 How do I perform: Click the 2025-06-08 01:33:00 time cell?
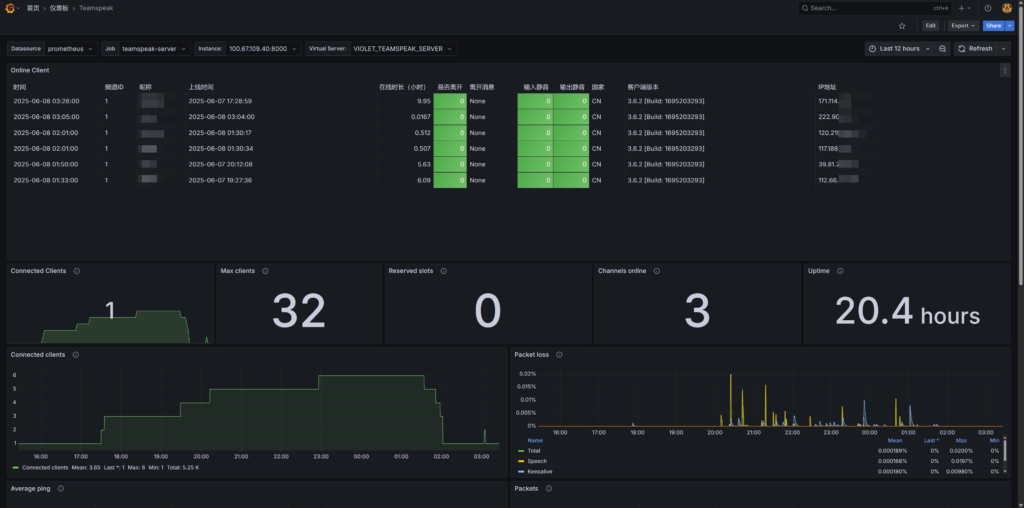(x=46, y=180)
